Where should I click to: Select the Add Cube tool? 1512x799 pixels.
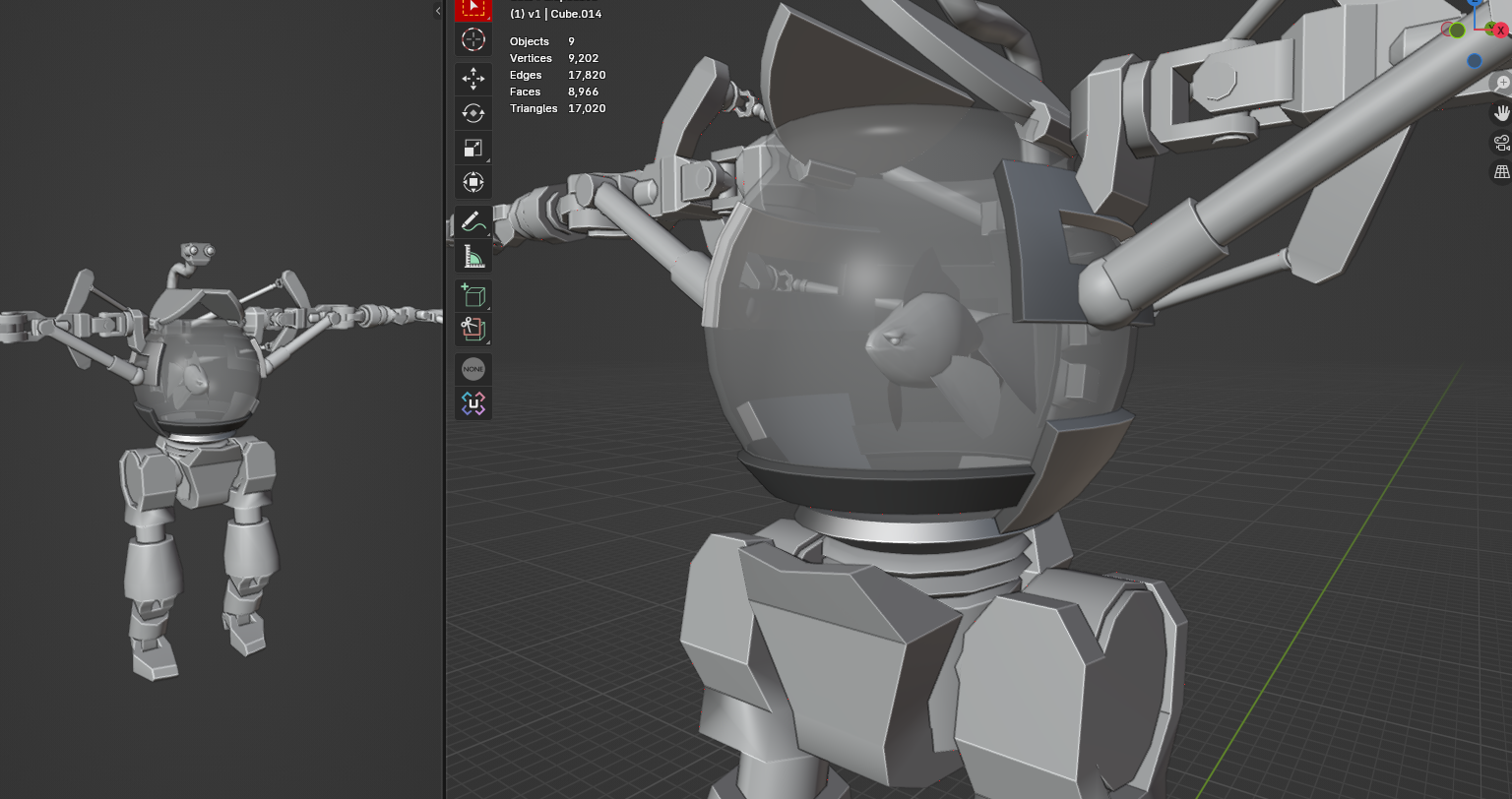[x=473, y=296]
